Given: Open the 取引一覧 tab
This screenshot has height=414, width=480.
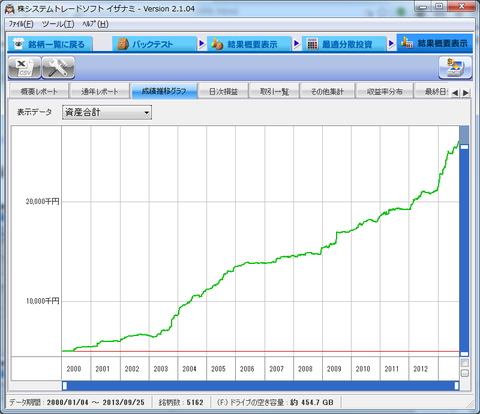Looking at the screenshot, I should [x=274, y=91].
